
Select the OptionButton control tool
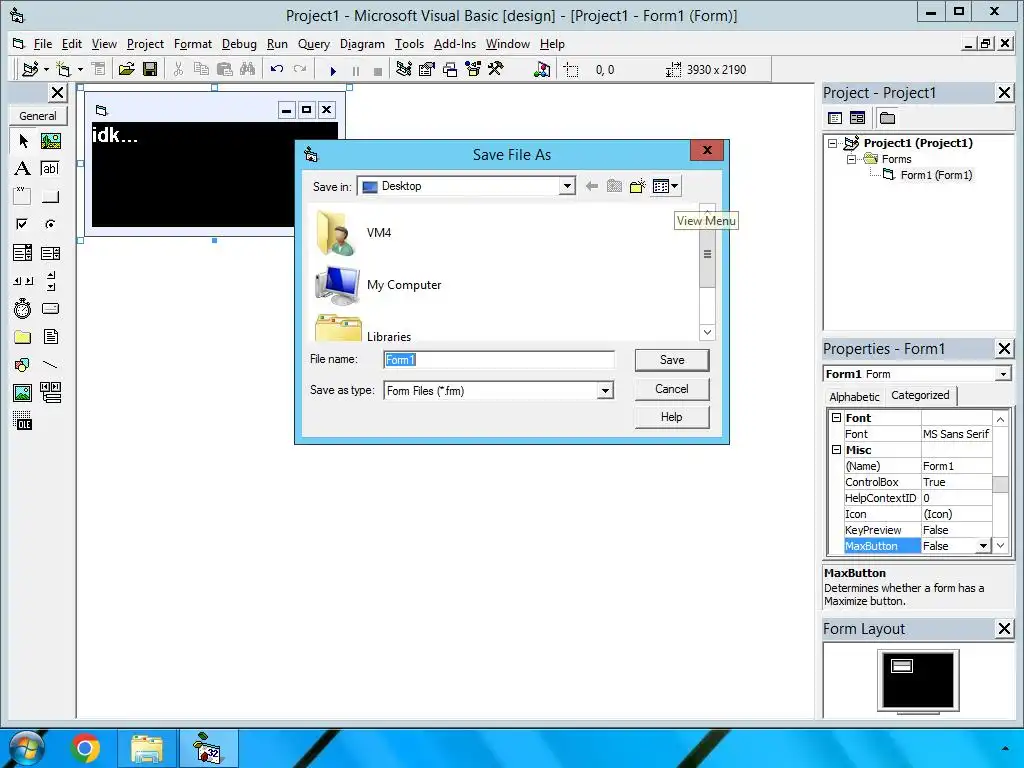(x=50, y=224)
